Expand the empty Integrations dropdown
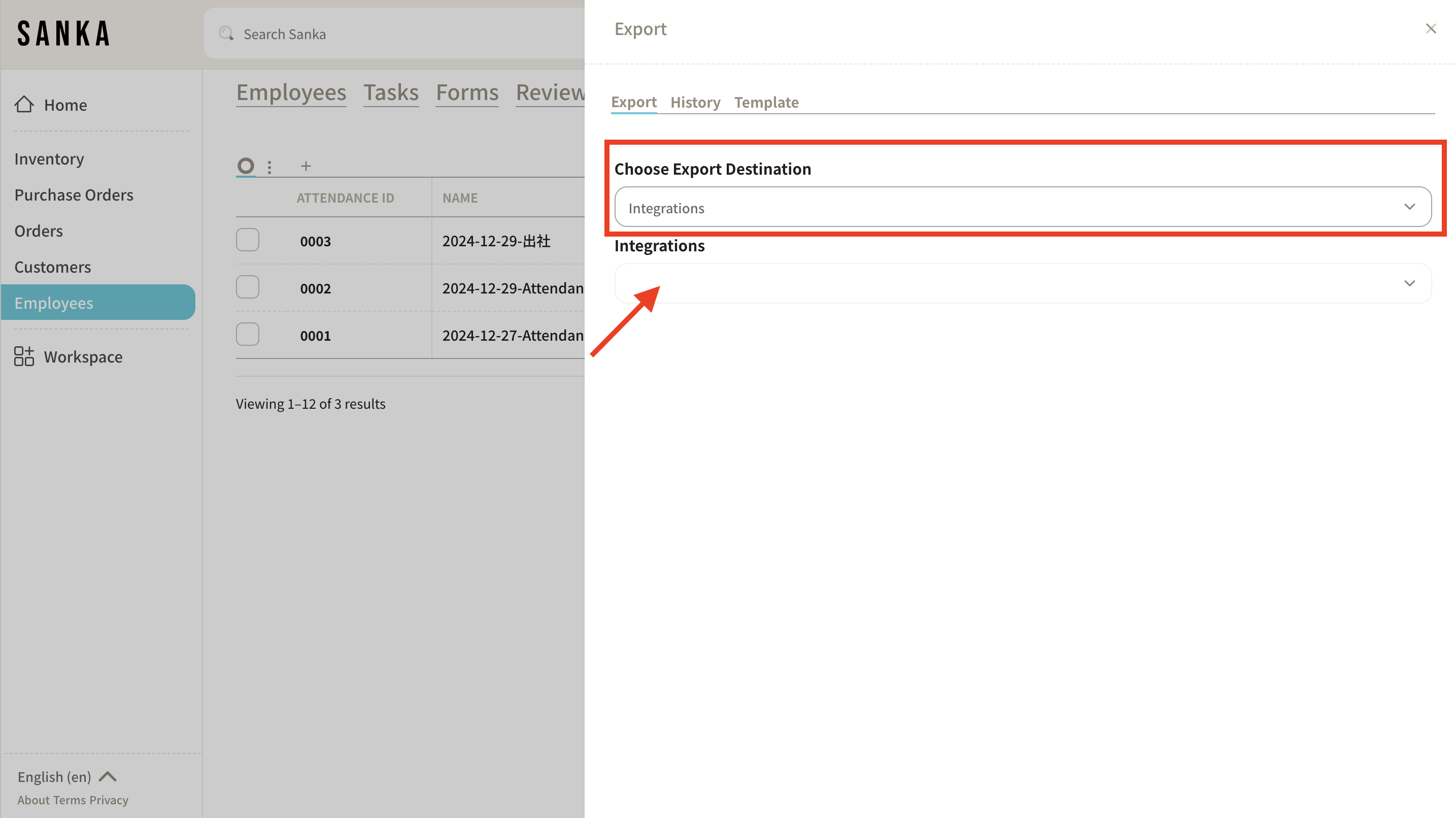The height and width of the screenshot is (818, 1456). (1022, 283)
